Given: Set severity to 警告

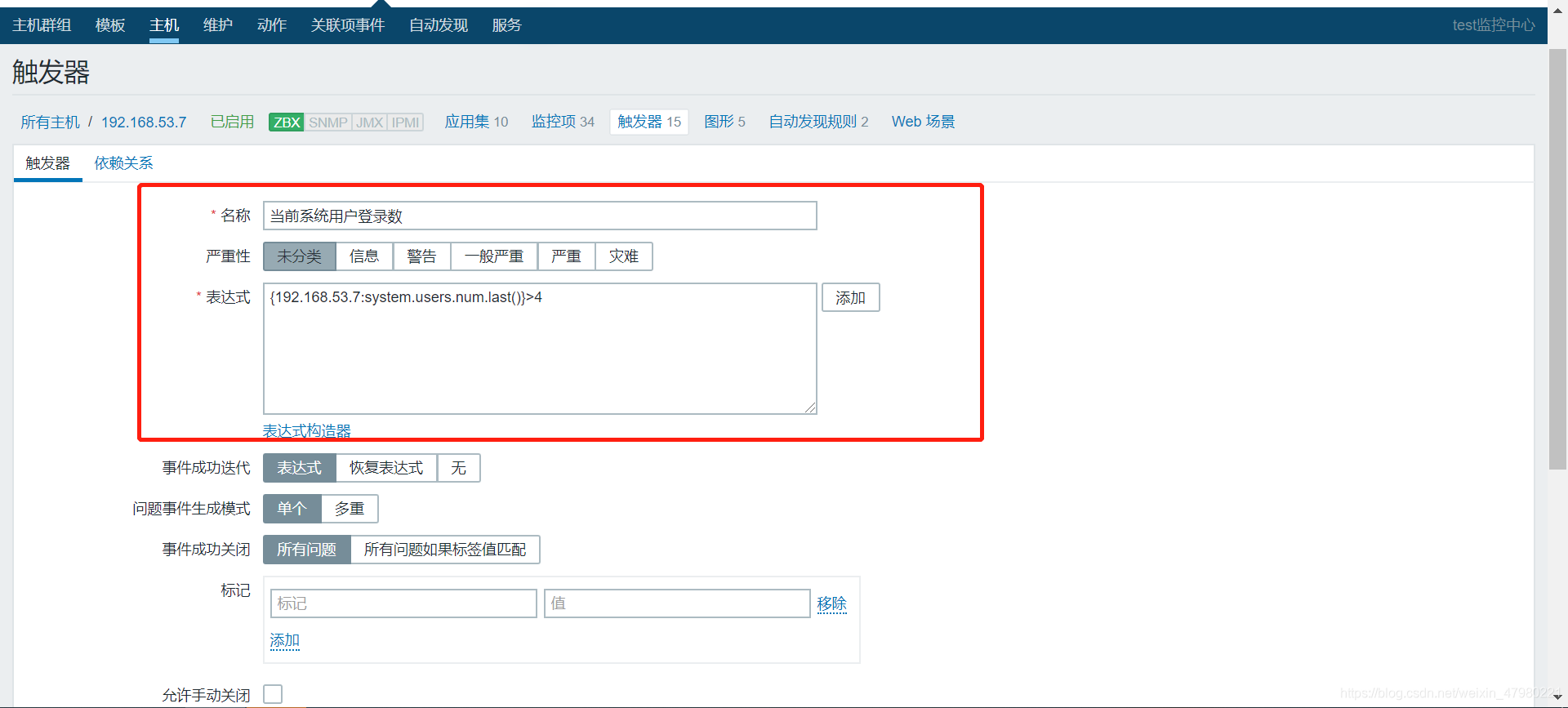Looking at the screenshot, I should click(422, 256).
